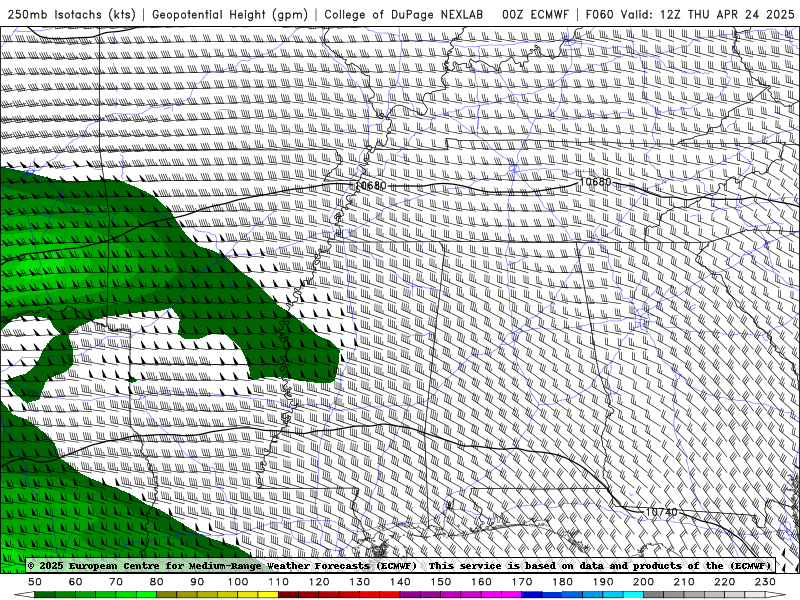The height and width of the screenshot is (600, 800).
Task: Click "College of DuPage NEXLAB" in the header
Action: [x=404, y=14]
